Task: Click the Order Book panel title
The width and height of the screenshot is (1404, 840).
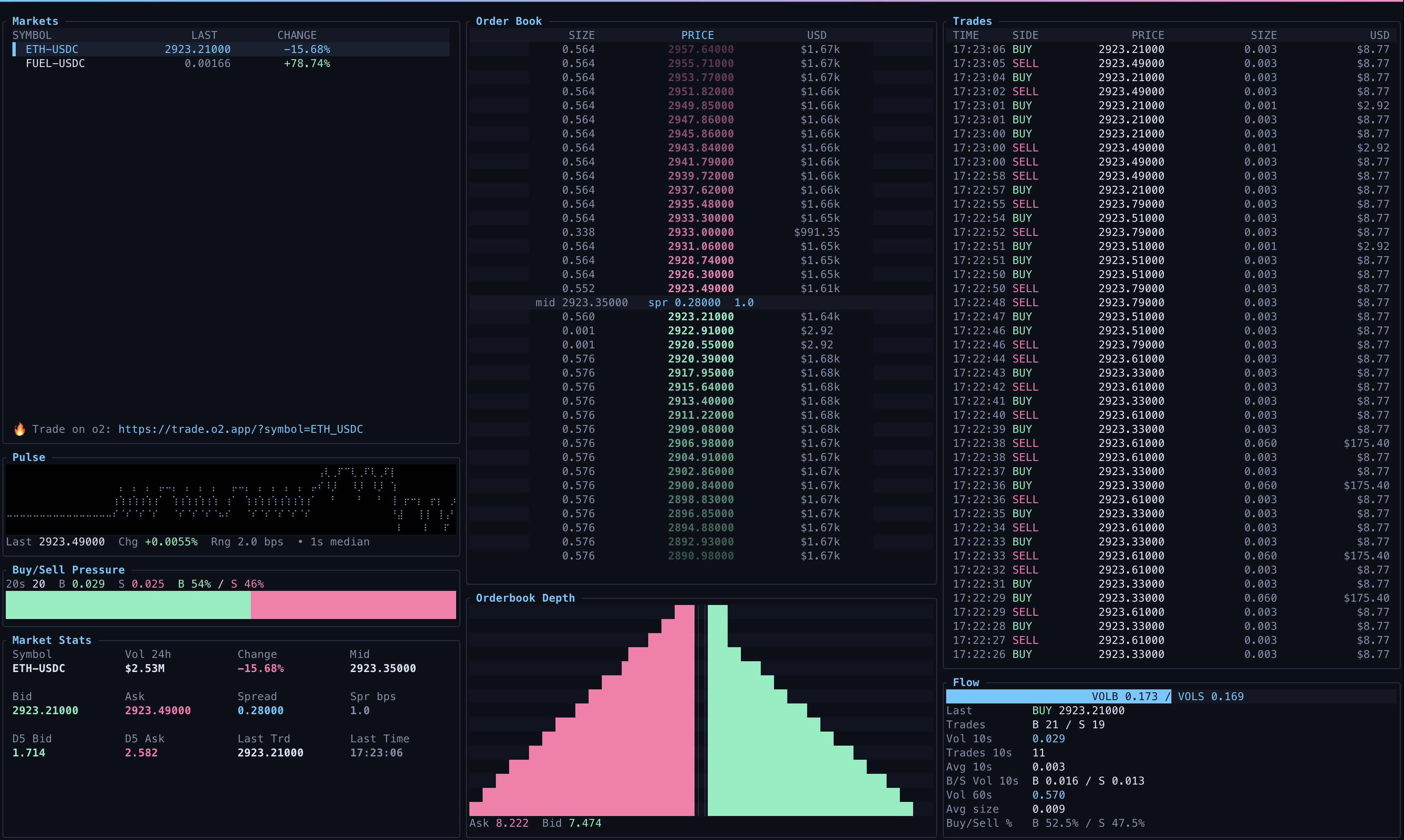Action: [x=508, y=21]
